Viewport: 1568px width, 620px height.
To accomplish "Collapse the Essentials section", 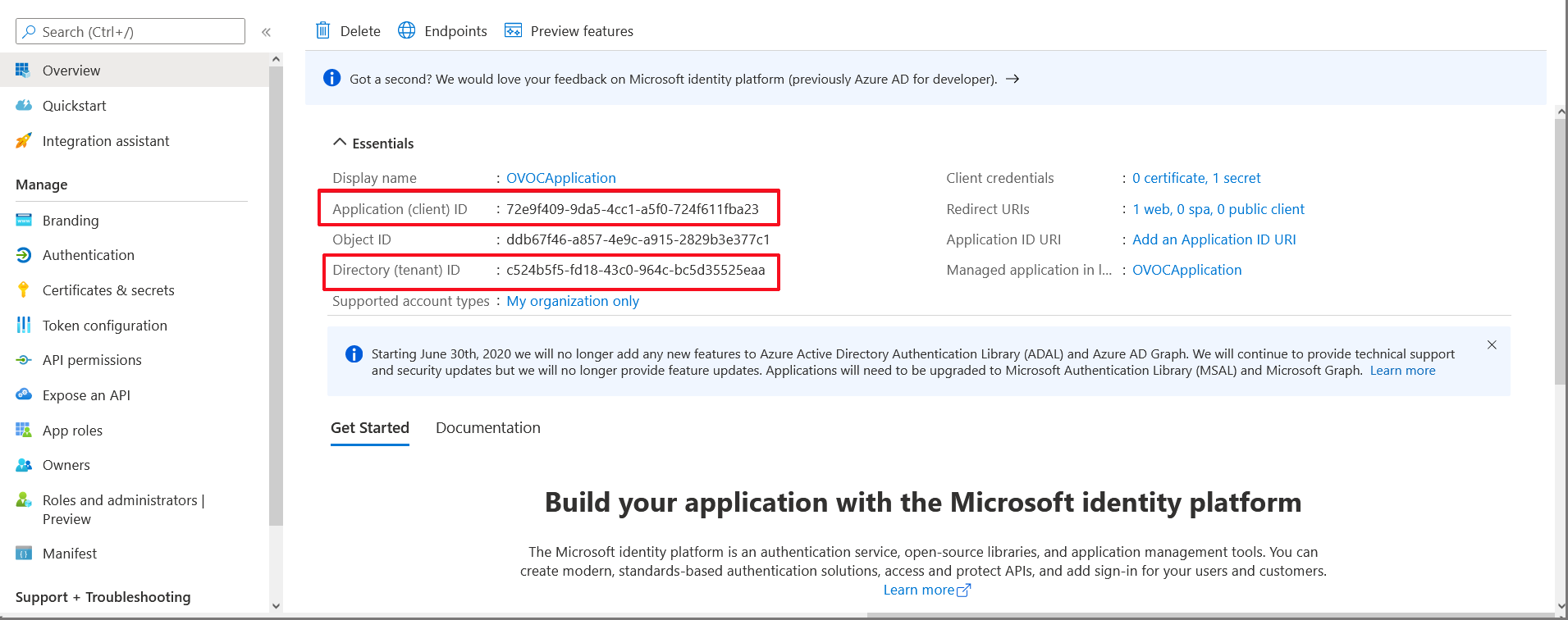I will click(340, 143).
